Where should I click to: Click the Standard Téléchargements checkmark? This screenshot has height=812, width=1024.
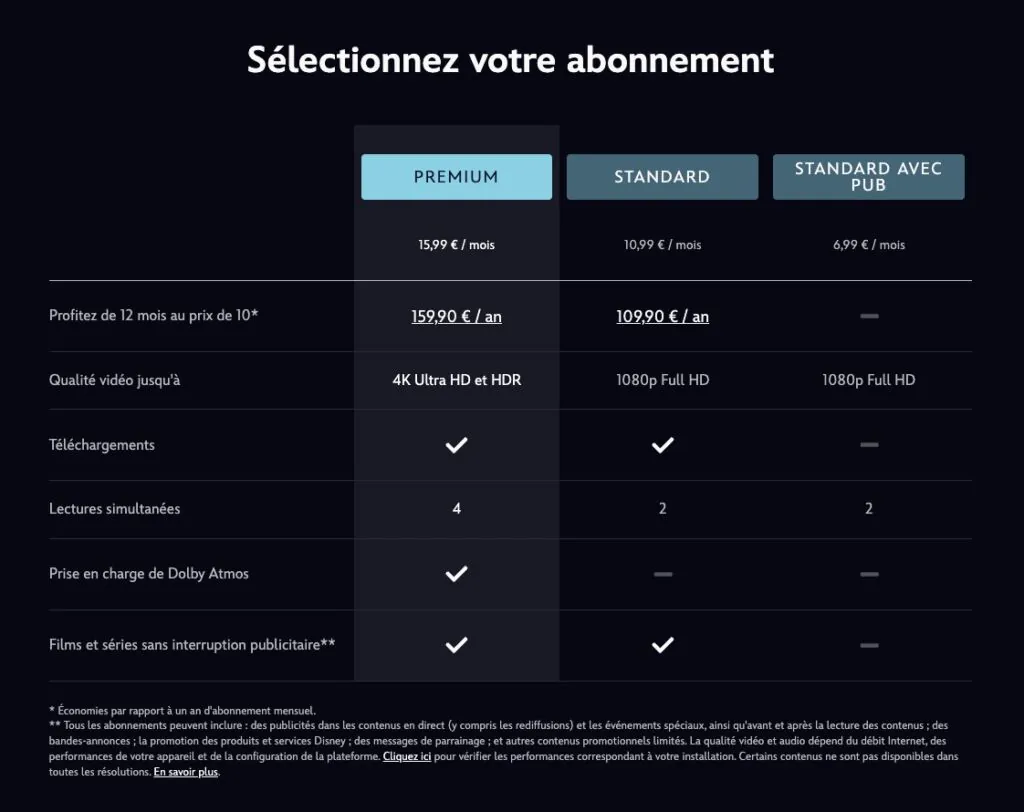662,445
